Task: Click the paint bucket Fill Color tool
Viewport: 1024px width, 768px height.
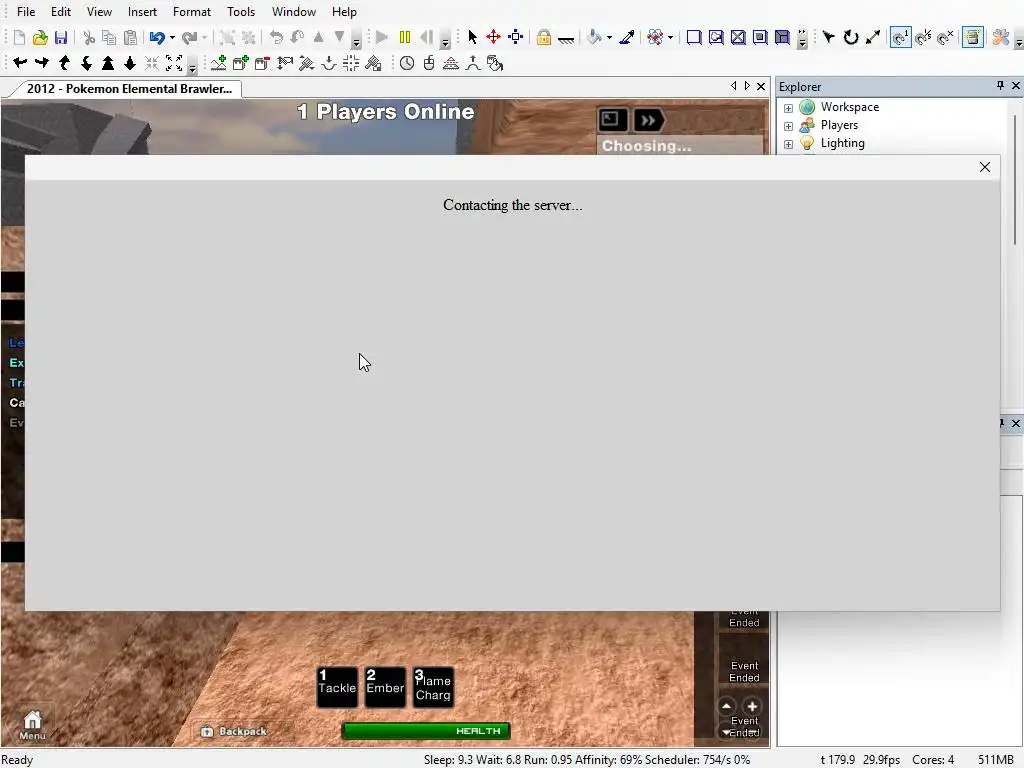Action: click(x=594, y=37)
